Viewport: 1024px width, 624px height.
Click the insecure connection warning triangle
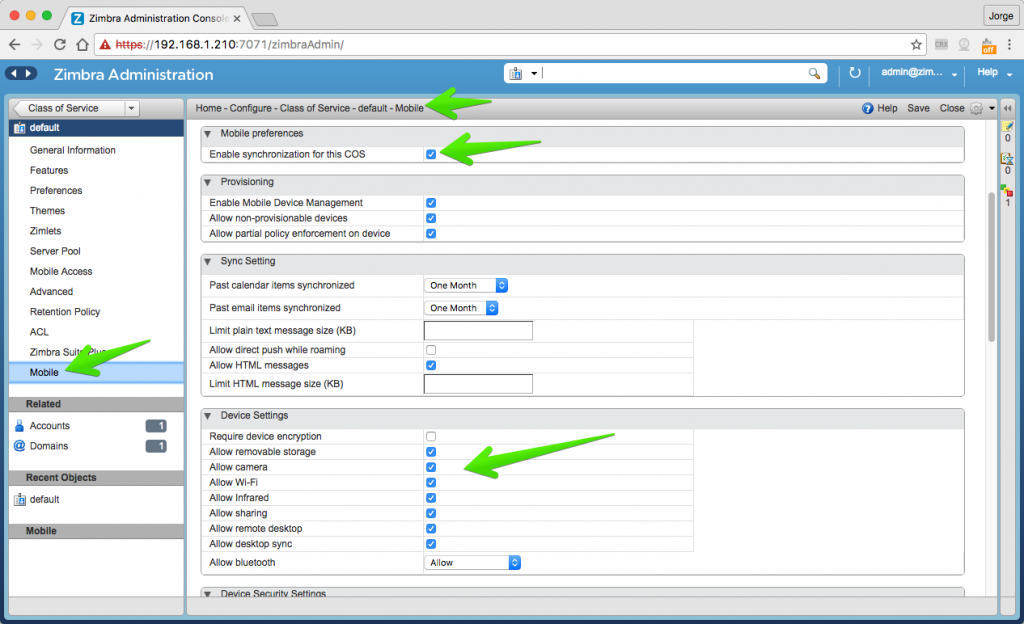pyautogui.click(x=104, y=44)
